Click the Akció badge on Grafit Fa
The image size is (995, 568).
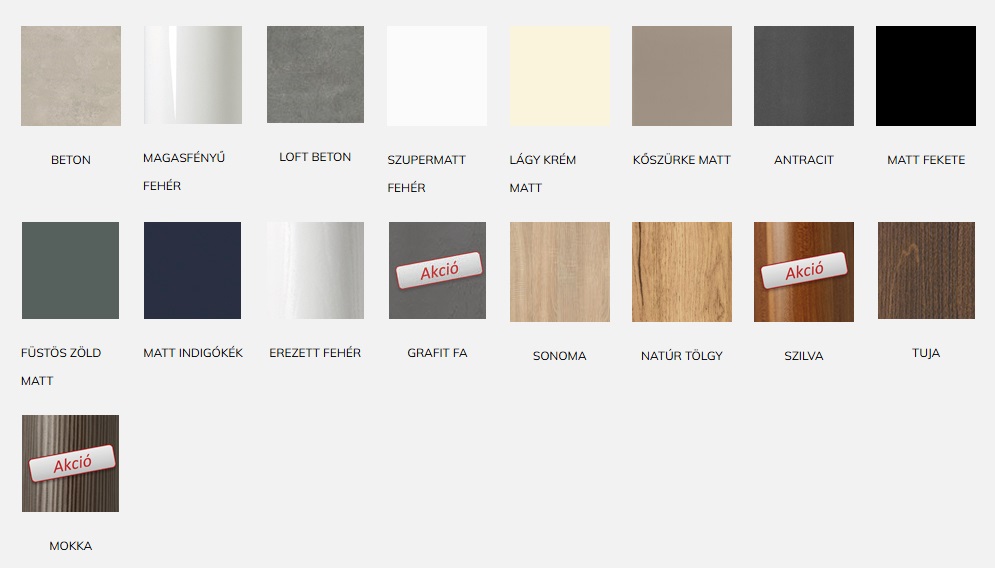coord(439,270)
